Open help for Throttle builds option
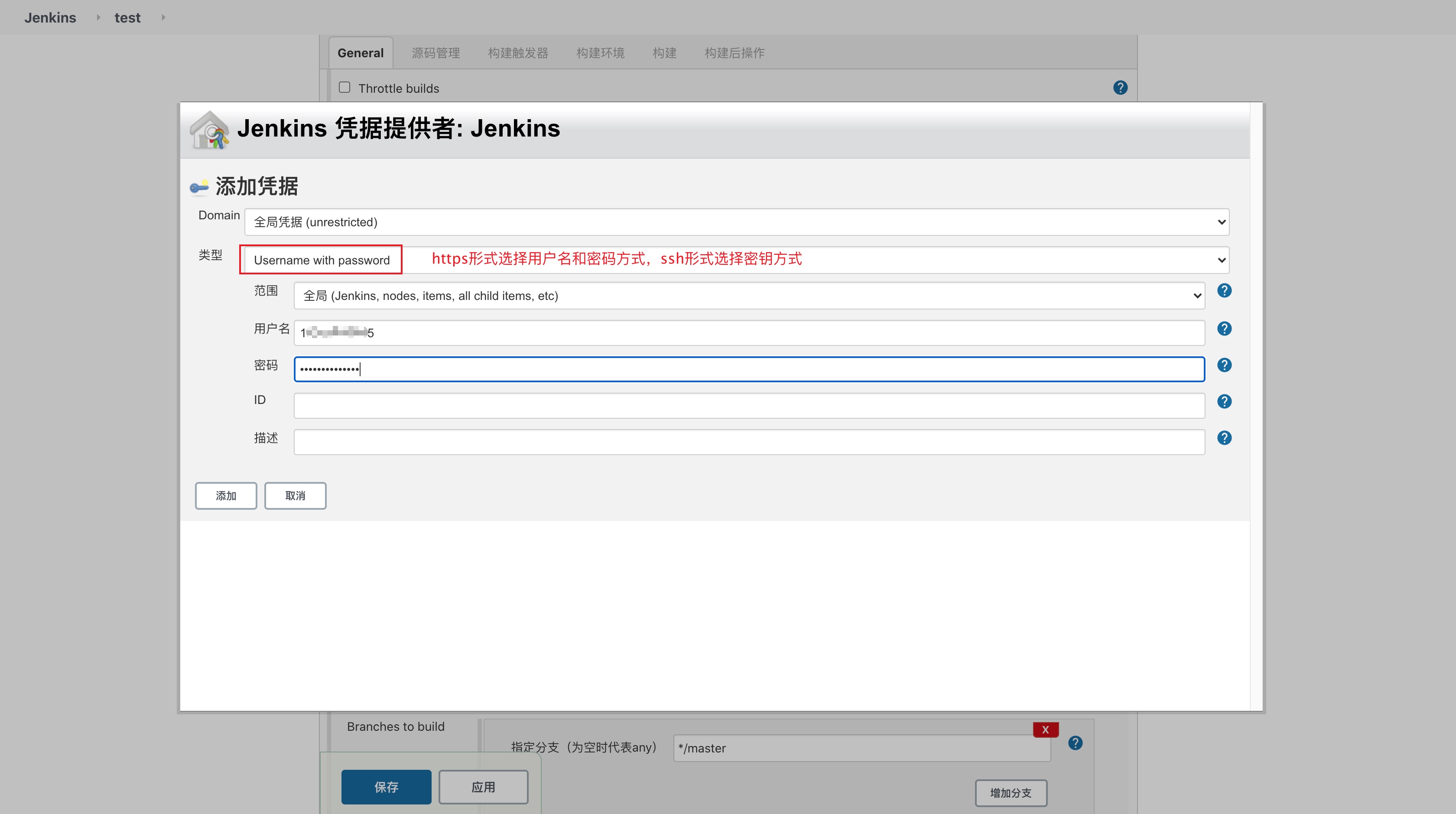Viewport: 1456px width, 814px height. (x=1120, y=87)
